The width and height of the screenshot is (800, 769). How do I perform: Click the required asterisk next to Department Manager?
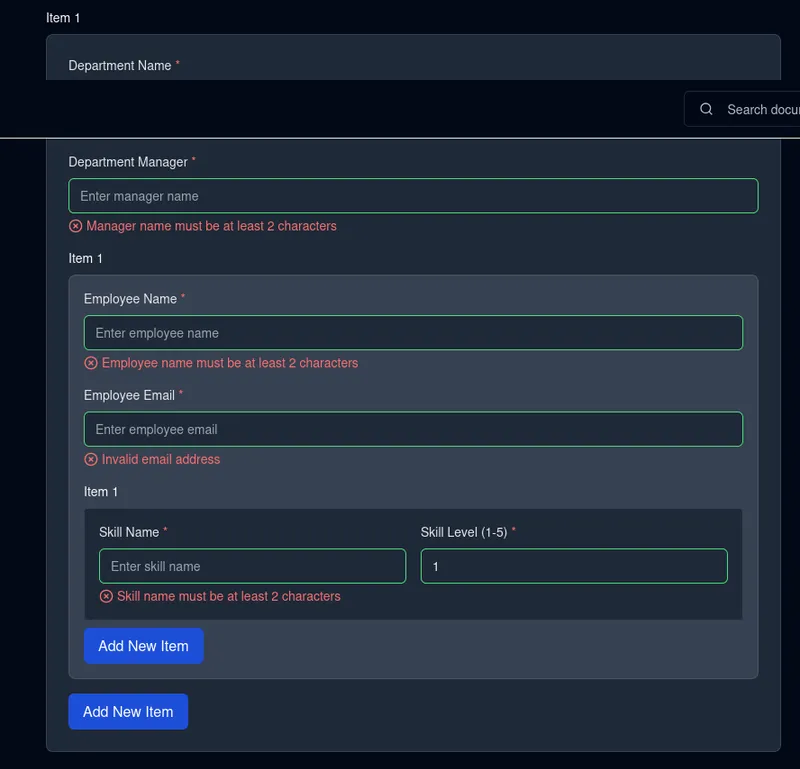pyautogui.click(x=193, y=157)
